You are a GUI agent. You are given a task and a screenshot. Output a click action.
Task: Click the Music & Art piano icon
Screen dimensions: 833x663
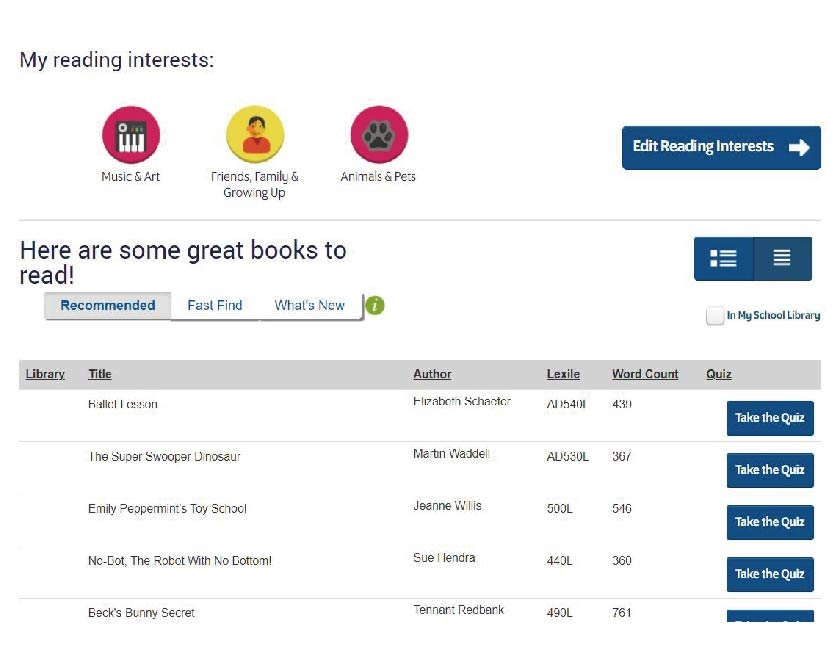pyautogui.click(x=131, y=135)
